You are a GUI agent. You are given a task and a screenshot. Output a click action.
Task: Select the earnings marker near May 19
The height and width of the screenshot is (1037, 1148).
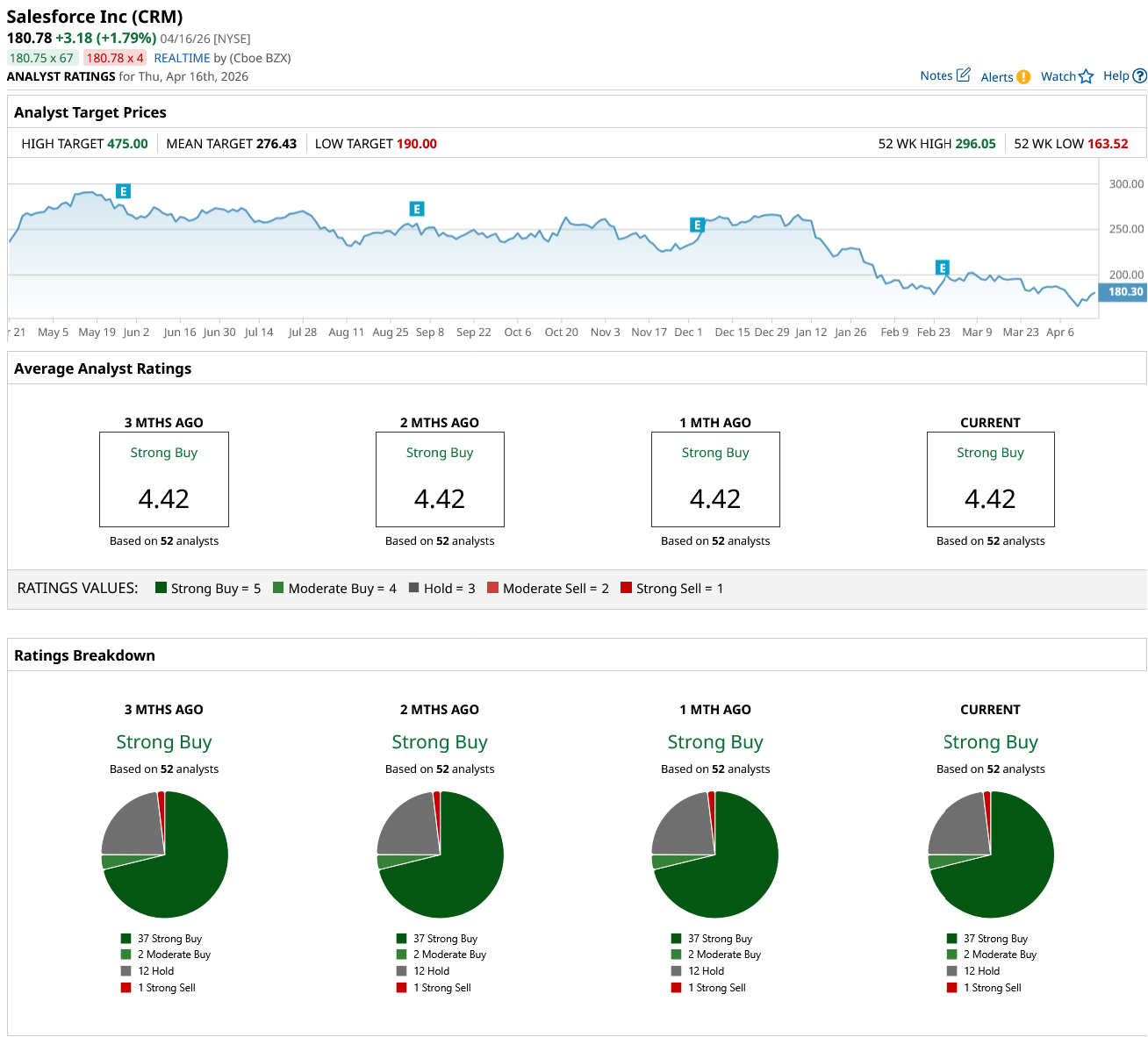pos(123,191)
